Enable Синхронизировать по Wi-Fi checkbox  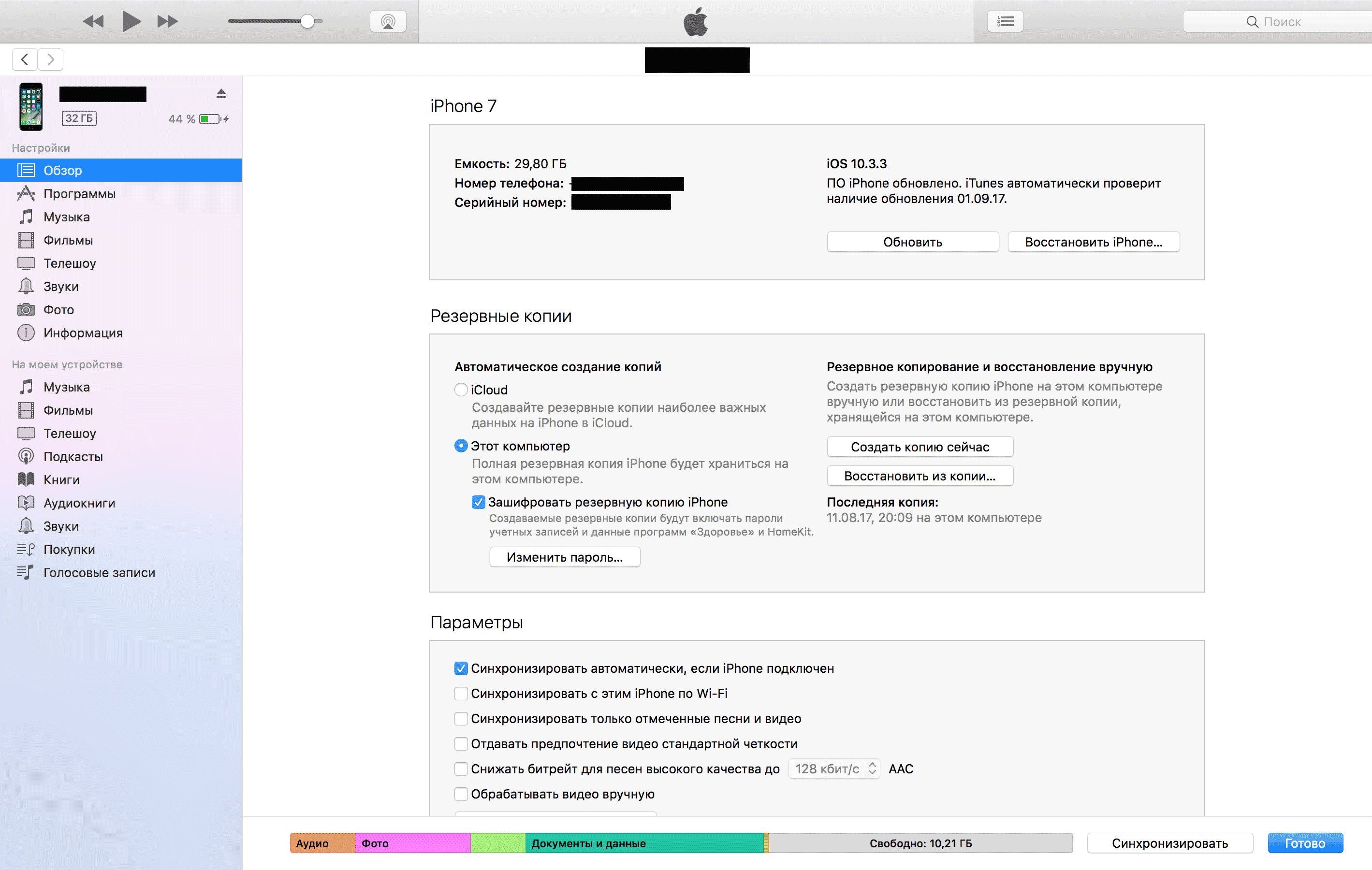click(461, 694)
